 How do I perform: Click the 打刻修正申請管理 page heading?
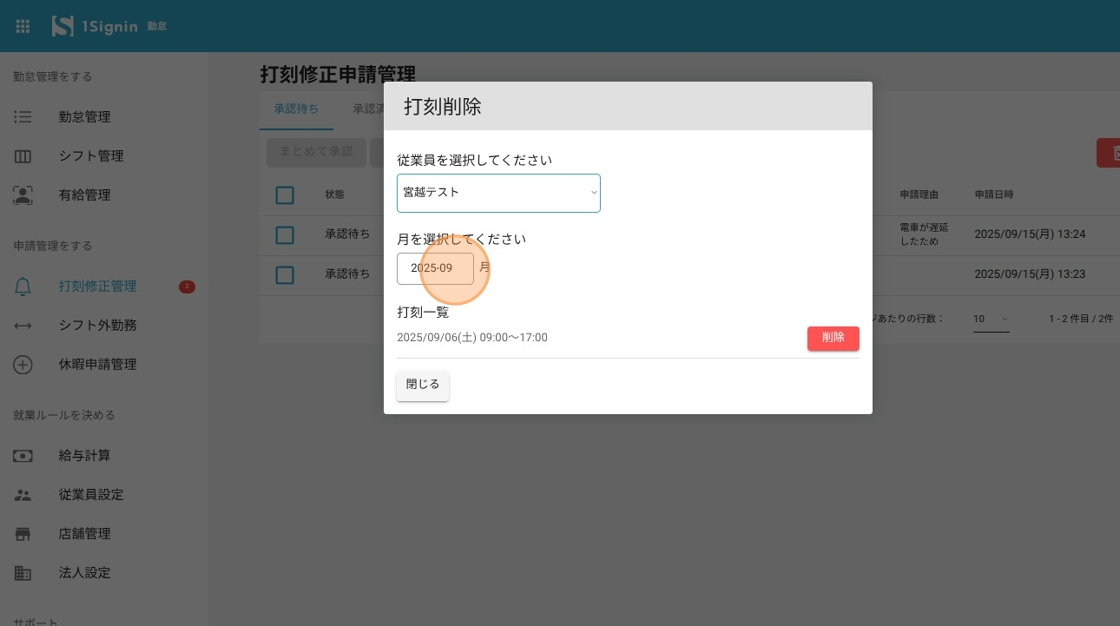coord(337,74)
